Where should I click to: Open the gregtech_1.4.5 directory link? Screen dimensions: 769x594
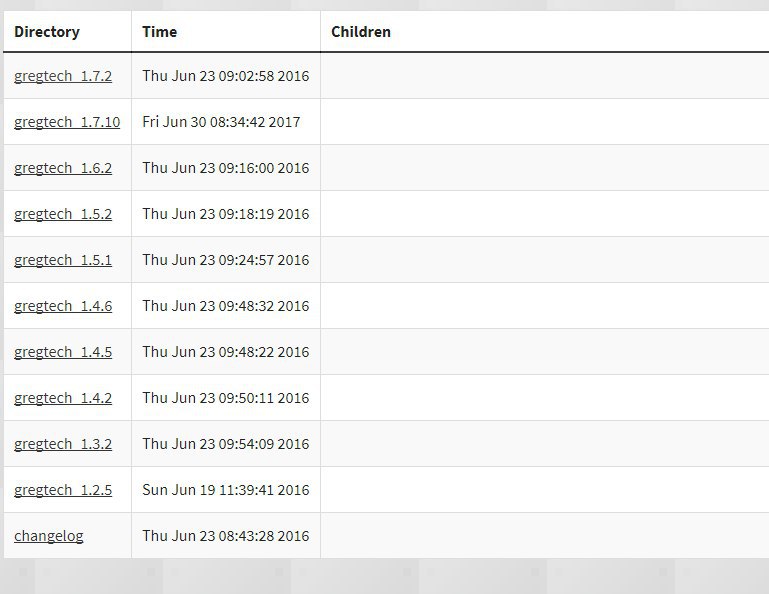coord(63,352)
